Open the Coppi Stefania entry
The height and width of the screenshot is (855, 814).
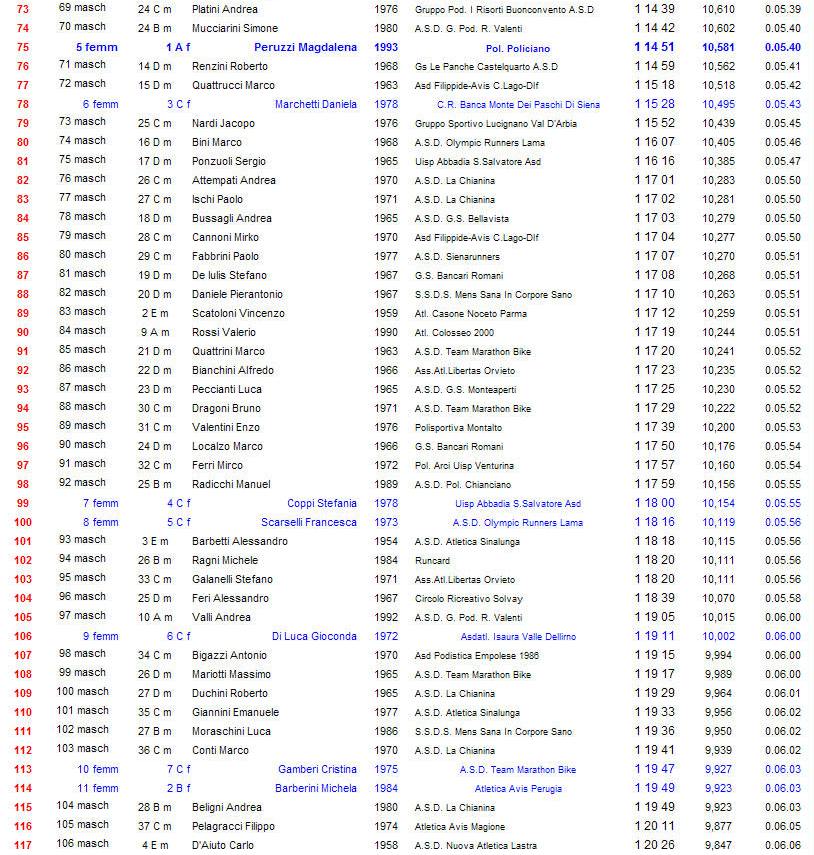point(321,503)
